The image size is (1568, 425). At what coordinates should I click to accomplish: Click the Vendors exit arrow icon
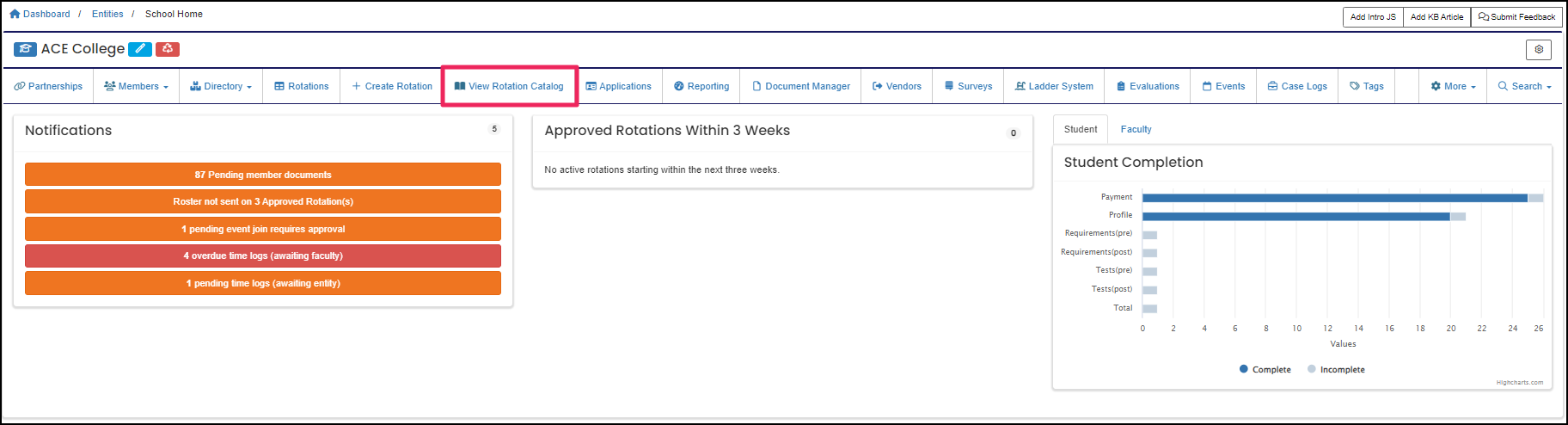878,86
